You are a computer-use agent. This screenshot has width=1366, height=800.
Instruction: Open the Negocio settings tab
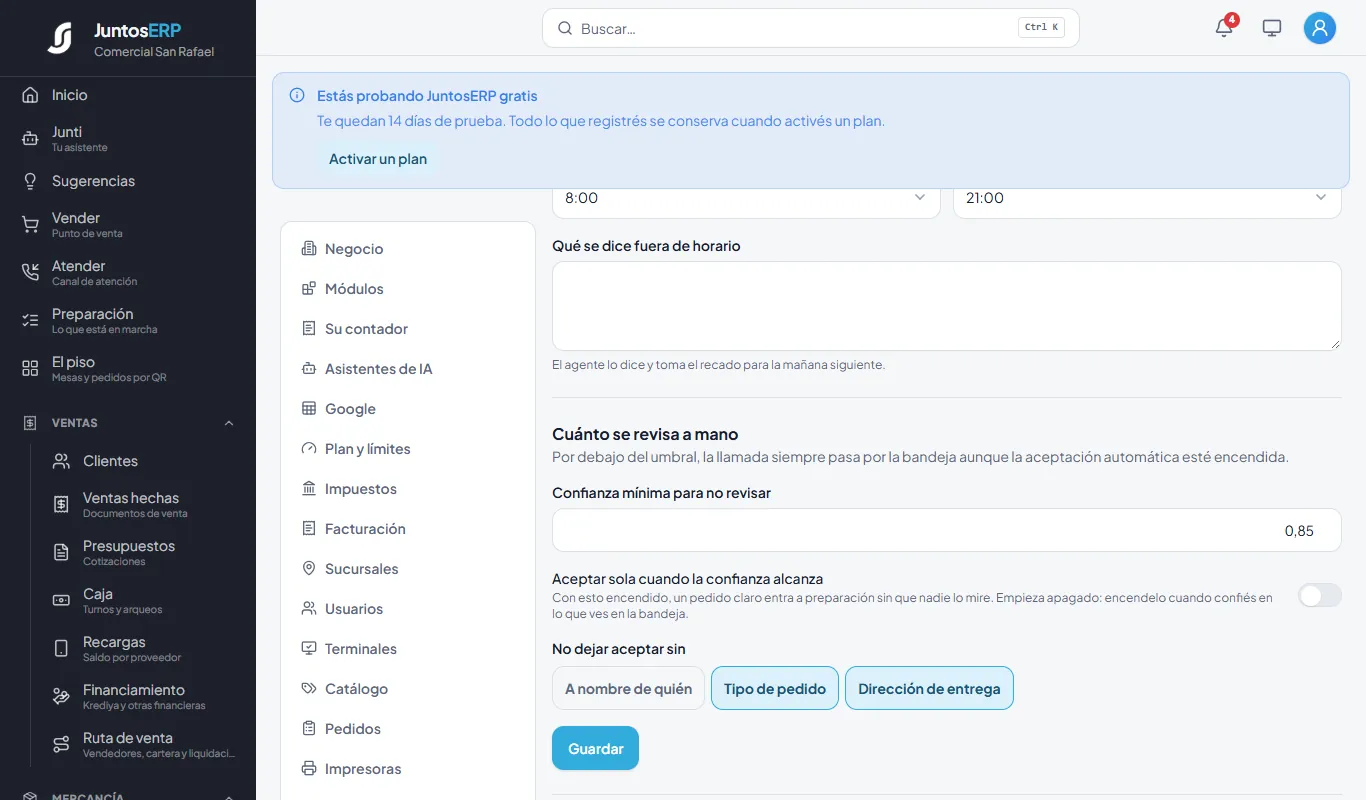pos(408,249)
